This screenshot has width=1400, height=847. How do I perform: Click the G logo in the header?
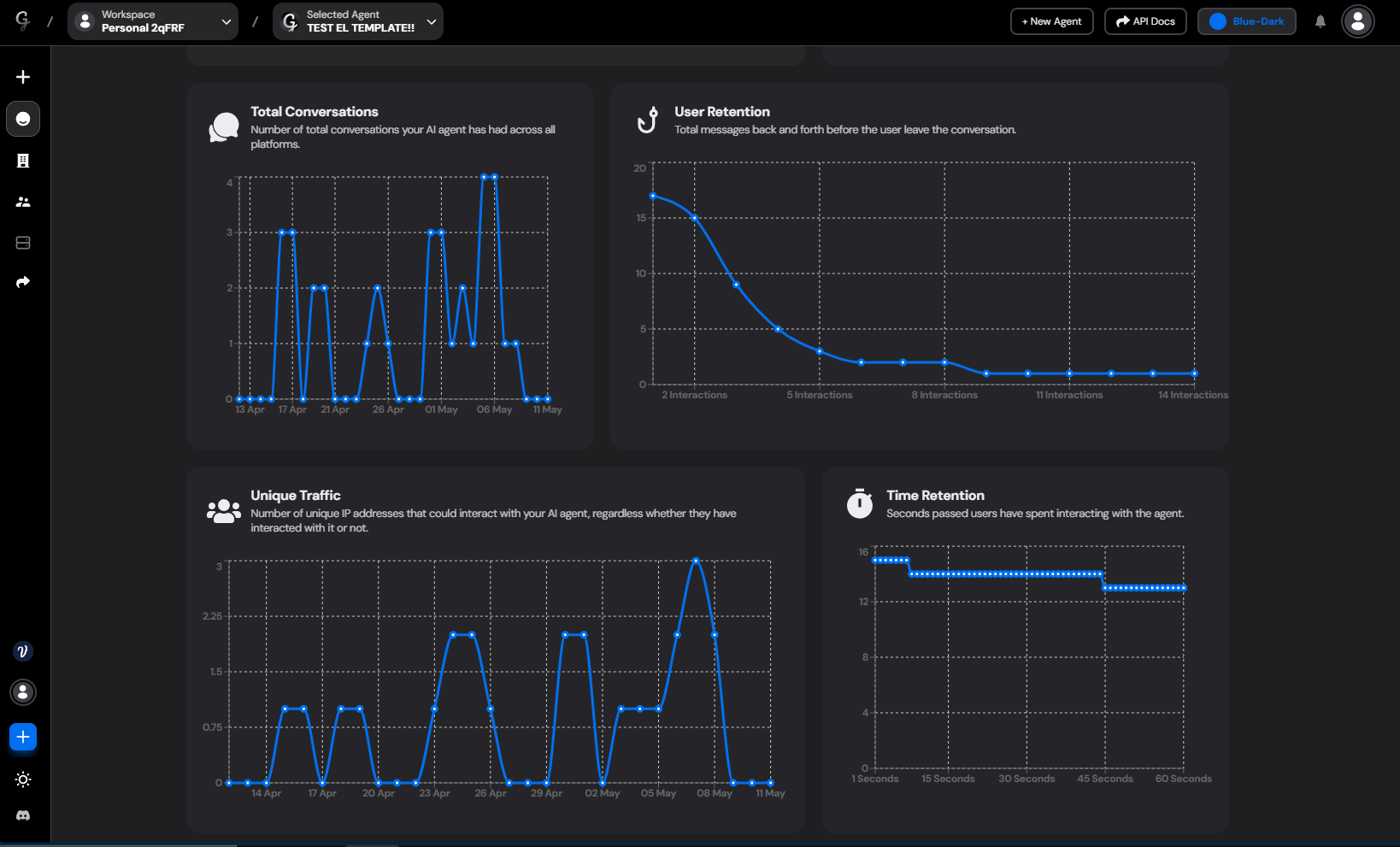[23, 21]
